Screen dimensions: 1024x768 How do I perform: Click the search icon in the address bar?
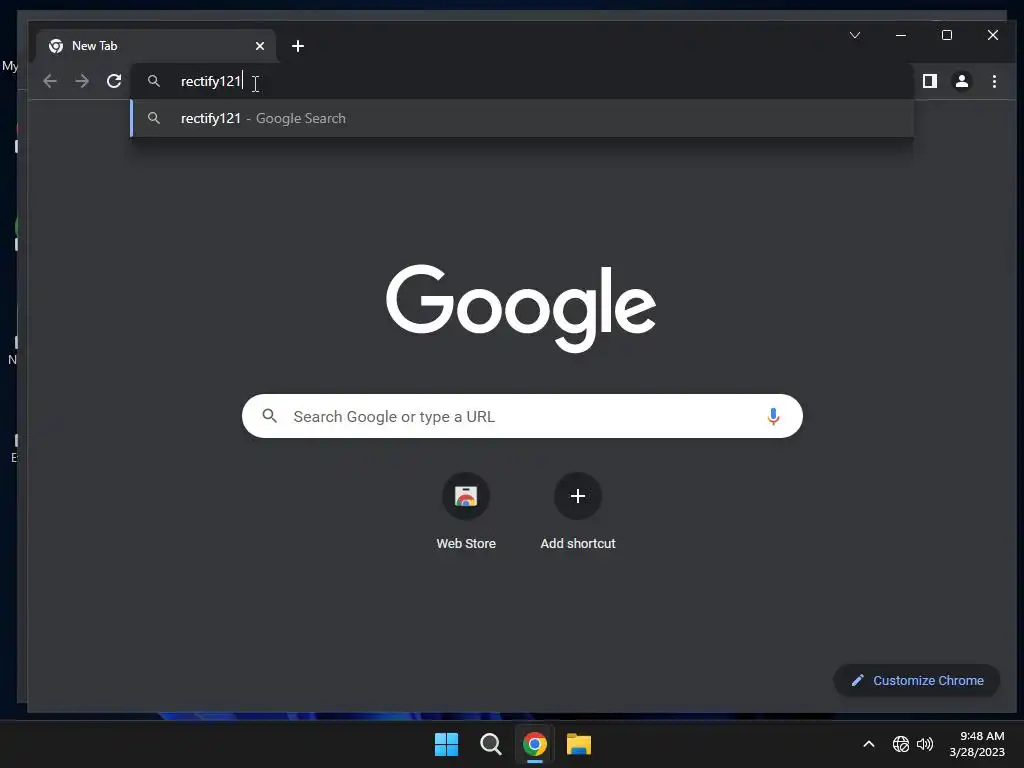click(x=154, y=81)
